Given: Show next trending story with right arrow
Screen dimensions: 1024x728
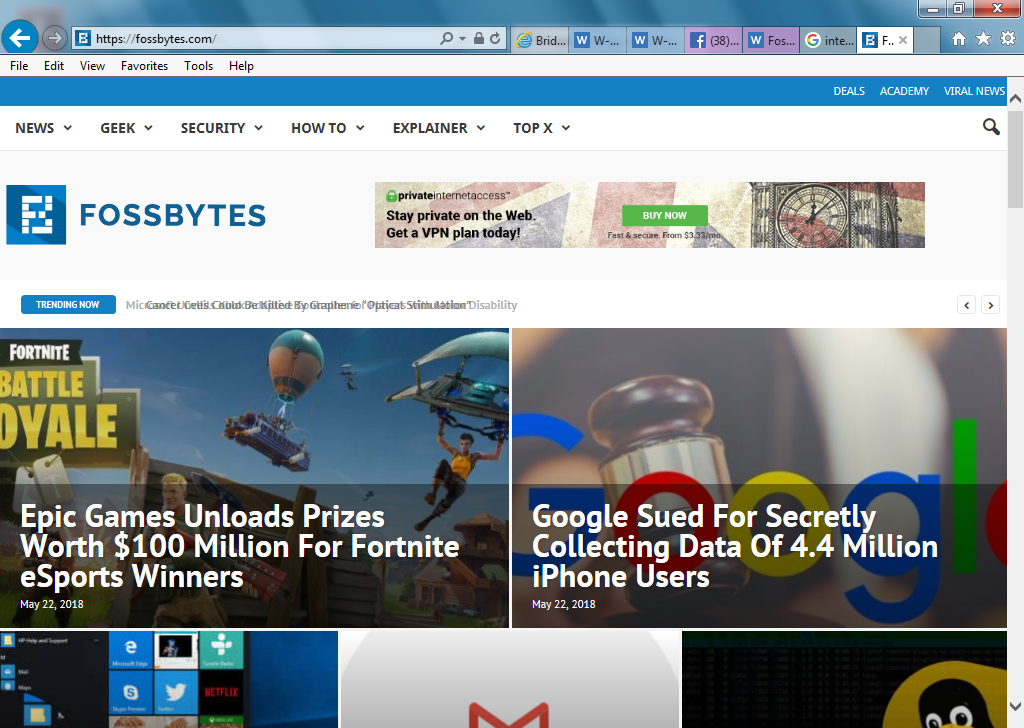Looking at the screenshot, I should 990,305.
